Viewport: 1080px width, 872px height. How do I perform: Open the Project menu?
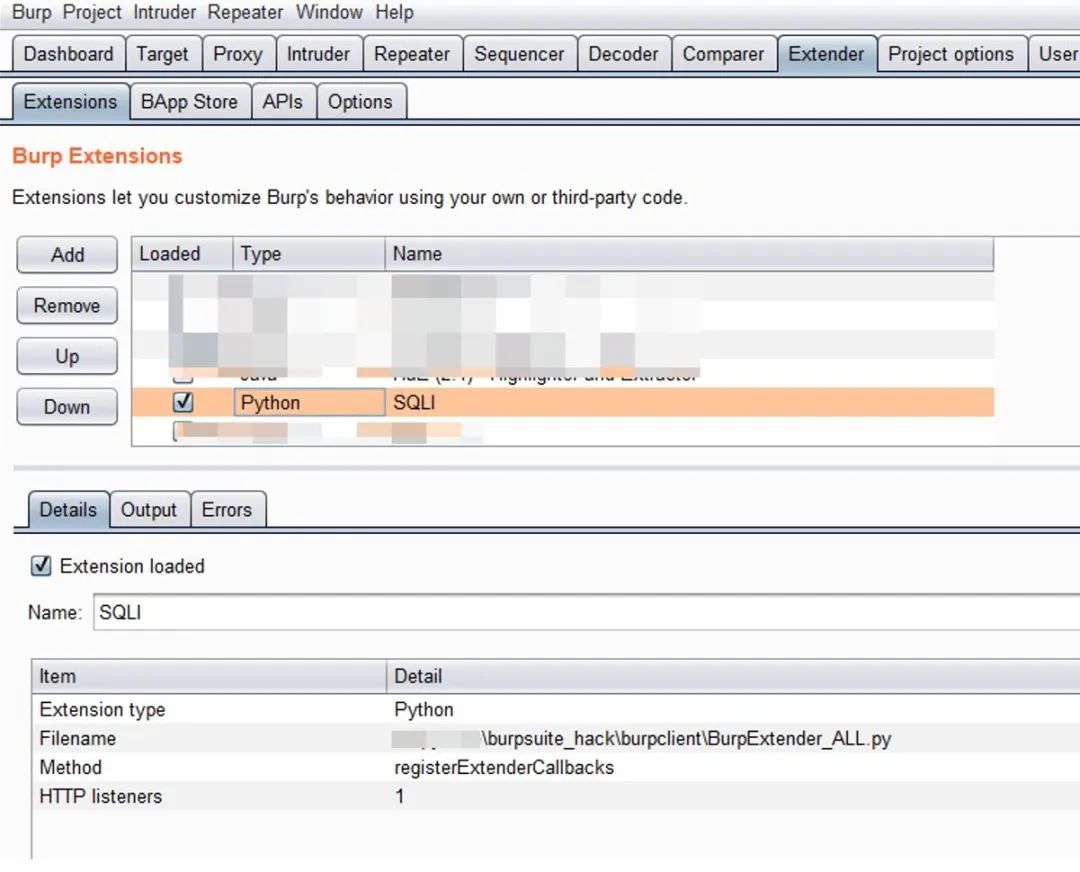point(92,12)
